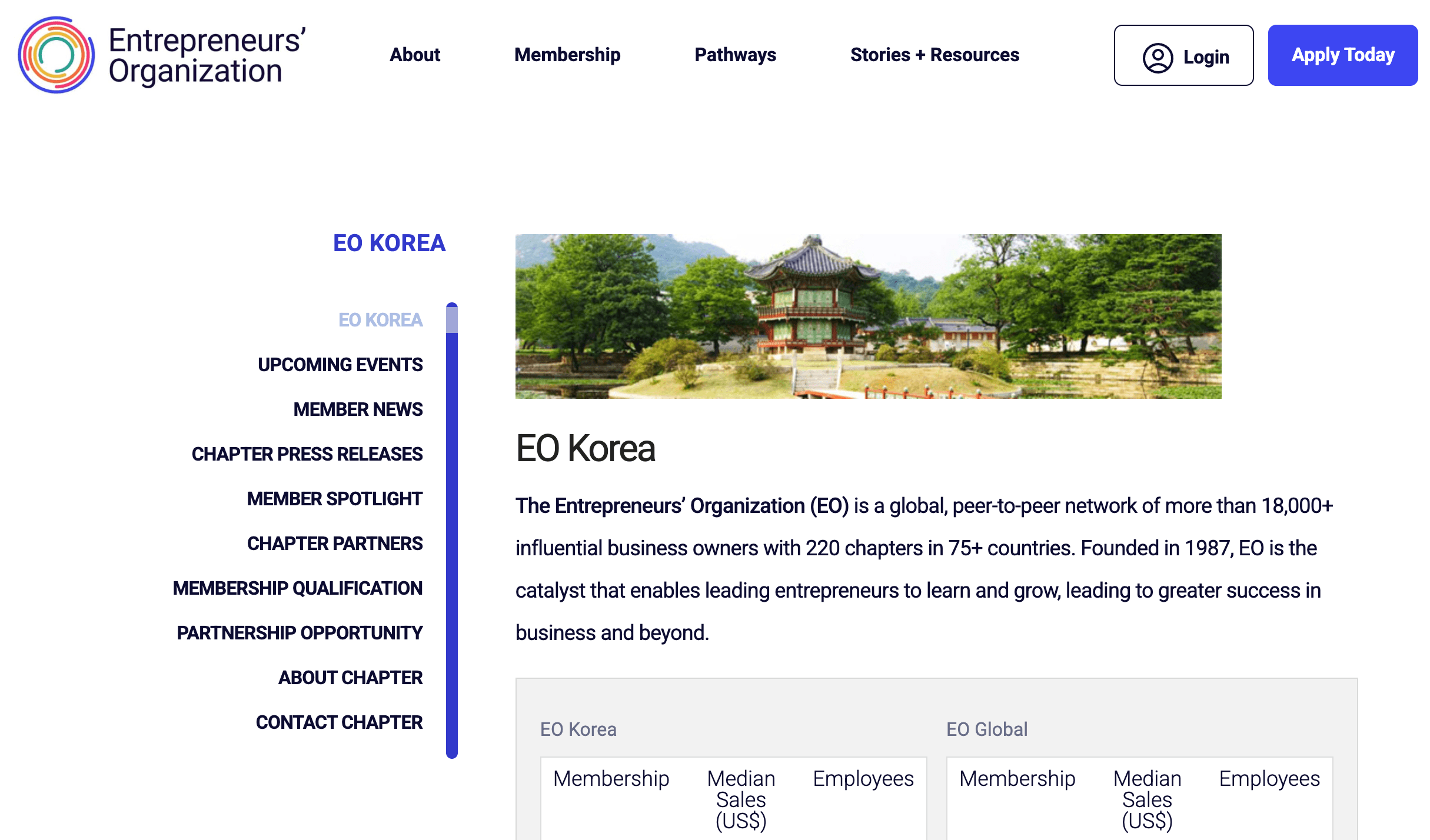Open Stories + Resources menu
The height and width of the screenshot is (840, 1430).
[x=935, y=55]
